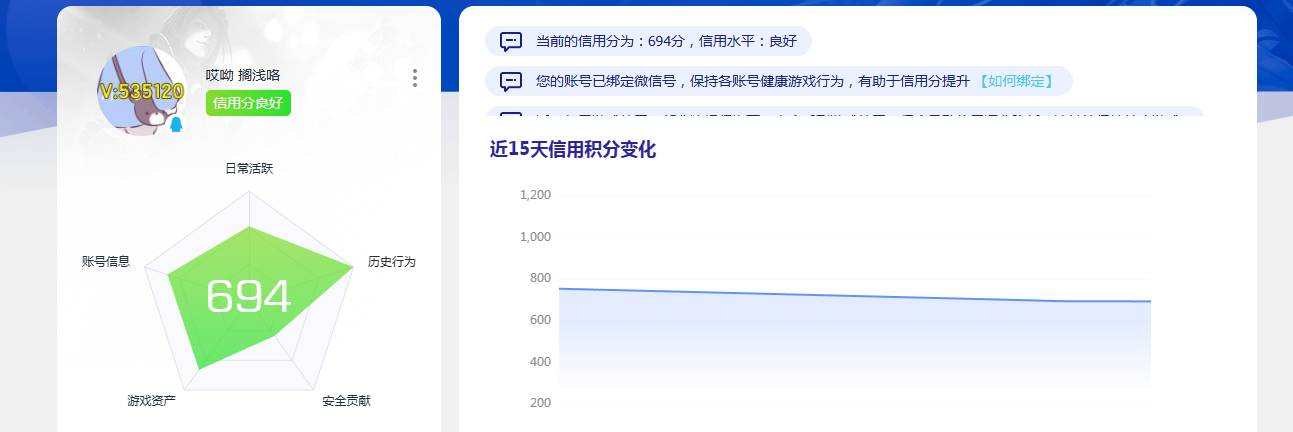1293x432 pixels.
Task: Click the 游戏资产 radar label
Action: click(x=151, y=401)
